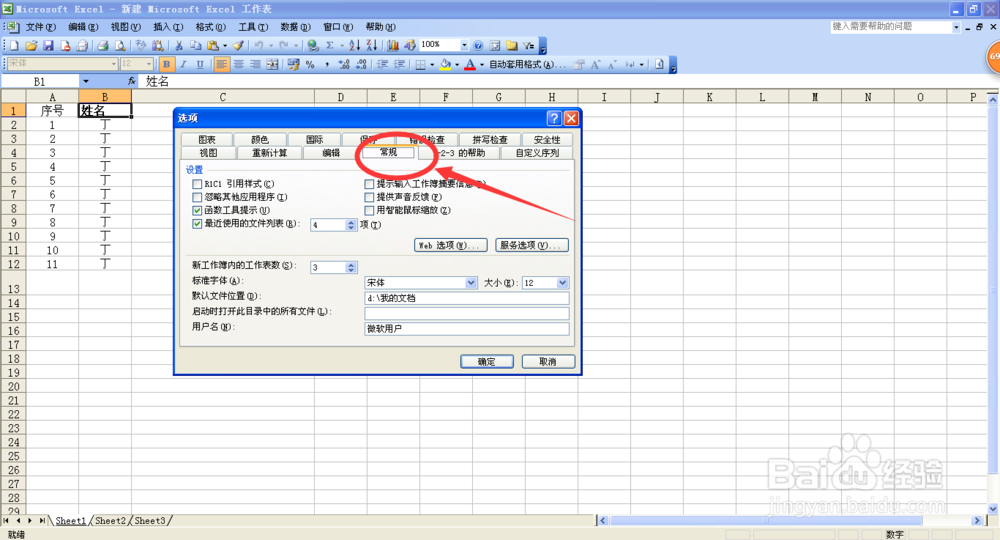
Task: Switch to the 自定义序列 tab
Action: pyautogui.click(x=537, y=153)
